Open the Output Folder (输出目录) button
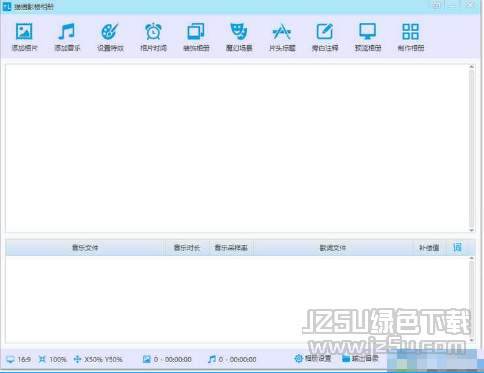This screenshot has width=484, height=373. coord(360,359)
